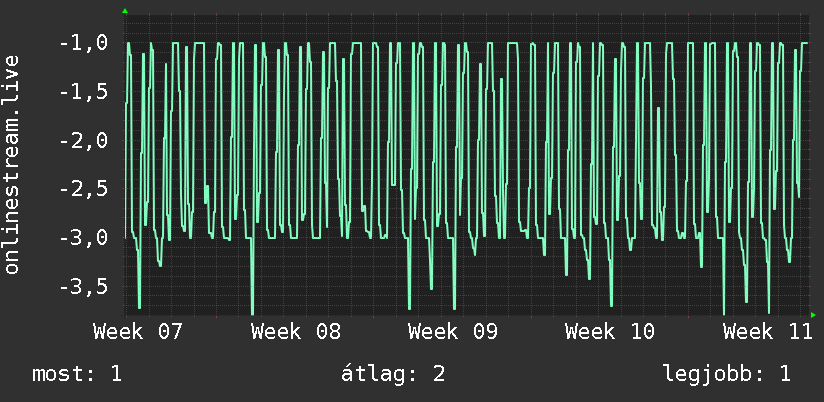The width and height of the screenshot is (824, 402).
Task: Click the red dotted gridline at -3,0
Action: tap(468, 238)
